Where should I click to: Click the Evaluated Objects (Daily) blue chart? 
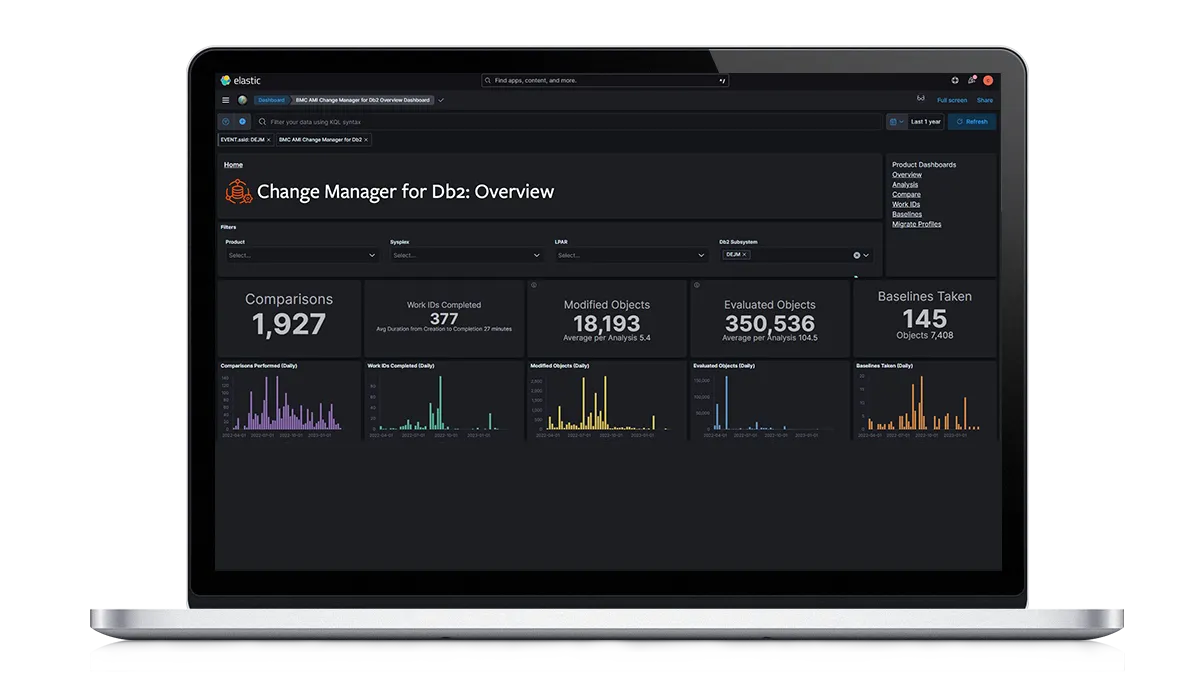[770, 400]
